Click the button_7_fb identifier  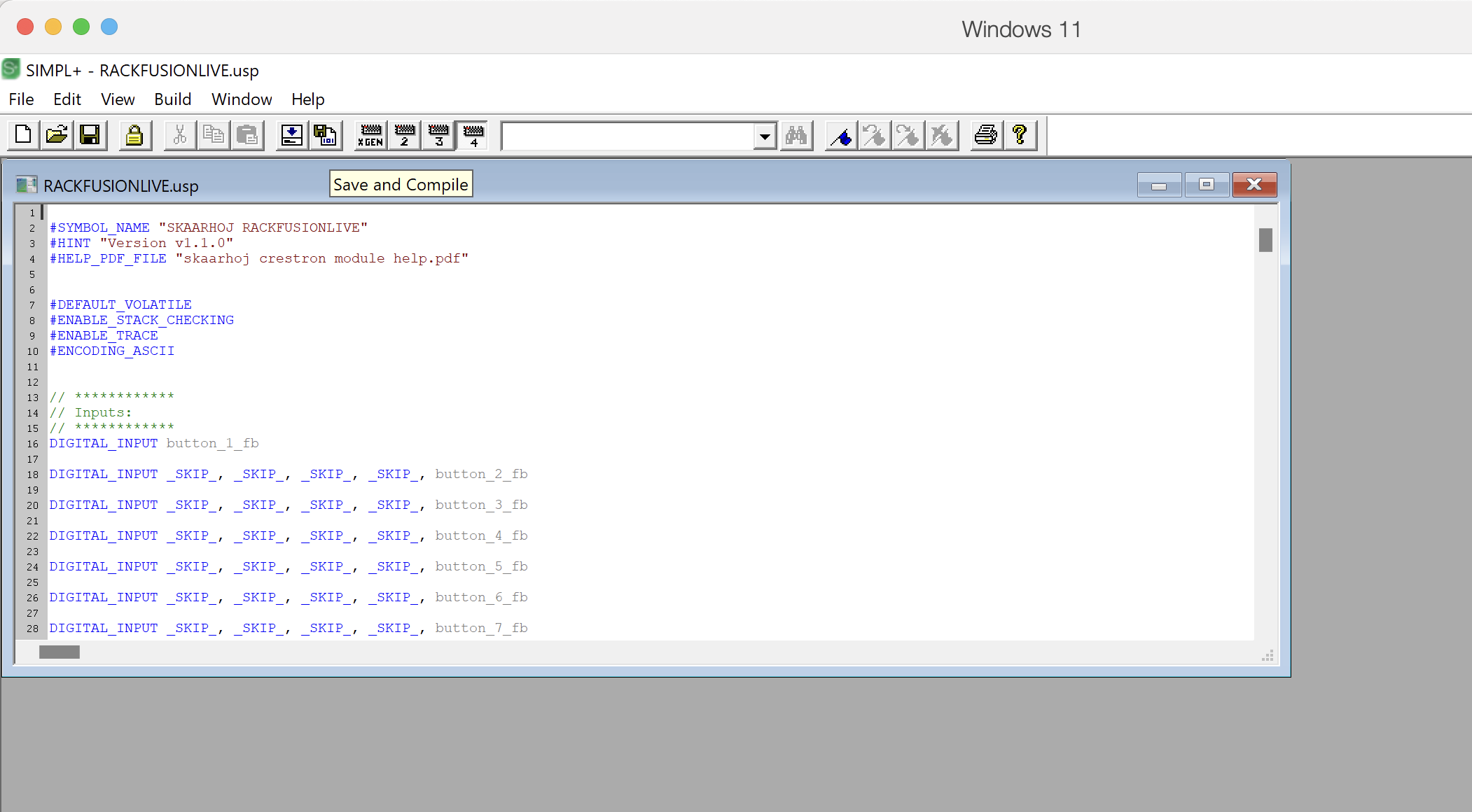tap(482, 628)
